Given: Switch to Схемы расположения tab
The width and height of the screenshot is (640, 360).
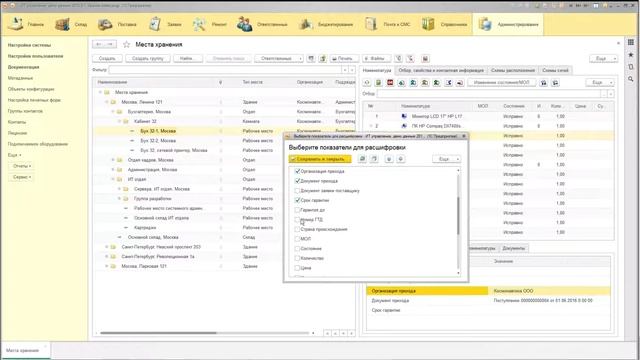Looking at the screenshot, I should tap(513, 70).
